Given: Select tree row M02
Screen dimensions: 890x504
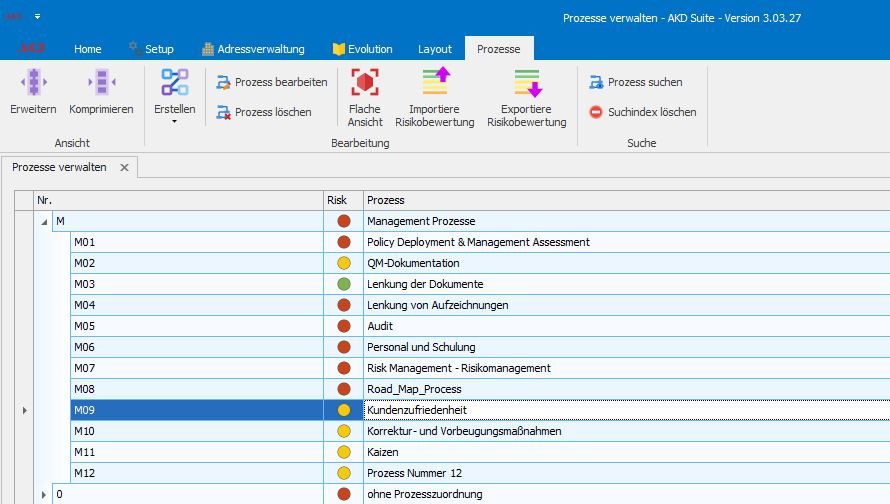Looking at the screenshot, I should click(197, 263).
